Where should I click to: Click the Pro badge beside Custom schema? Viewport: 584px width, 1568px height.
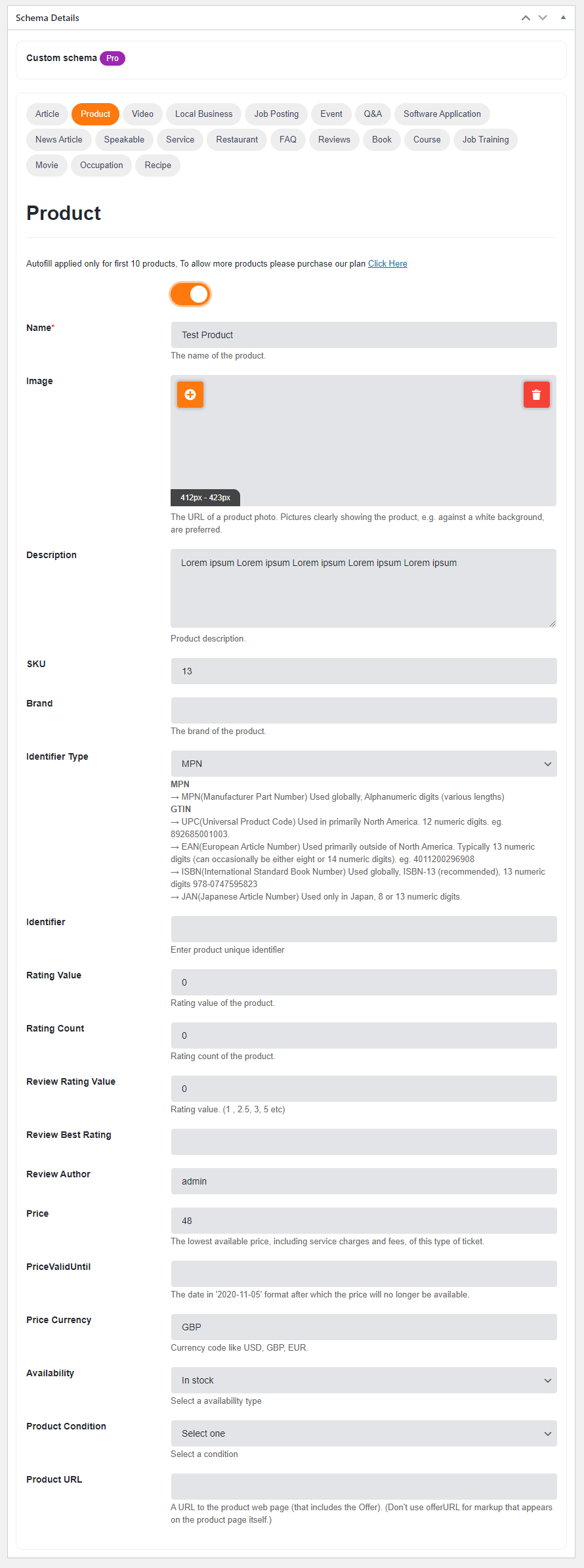click(x=112, y=58)
